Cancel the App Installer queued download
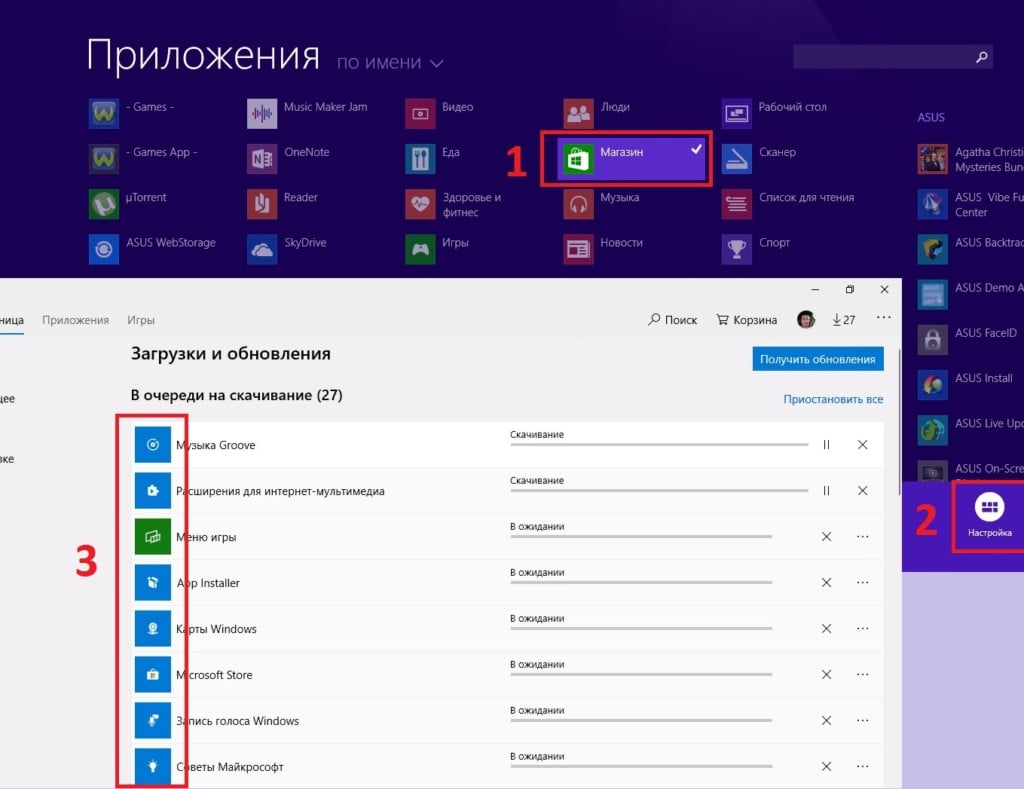Image resolution: width=1024 pixels, height=789 pixels. click(x=826, y=583)
